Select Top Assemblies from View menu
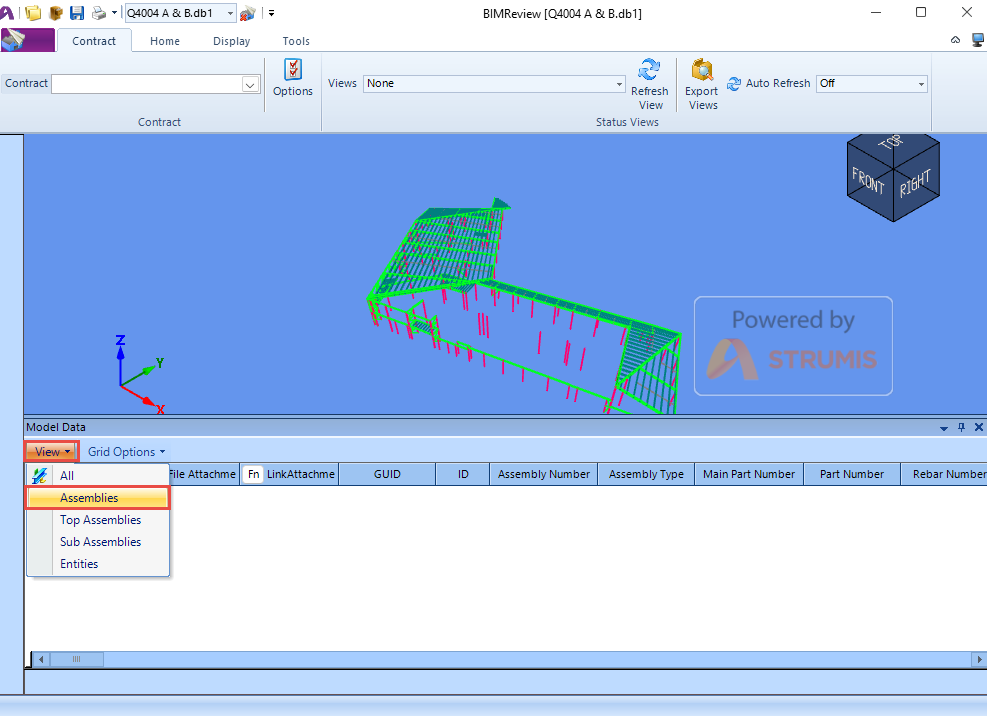987x716 pixels. click(x=100, y=520)
